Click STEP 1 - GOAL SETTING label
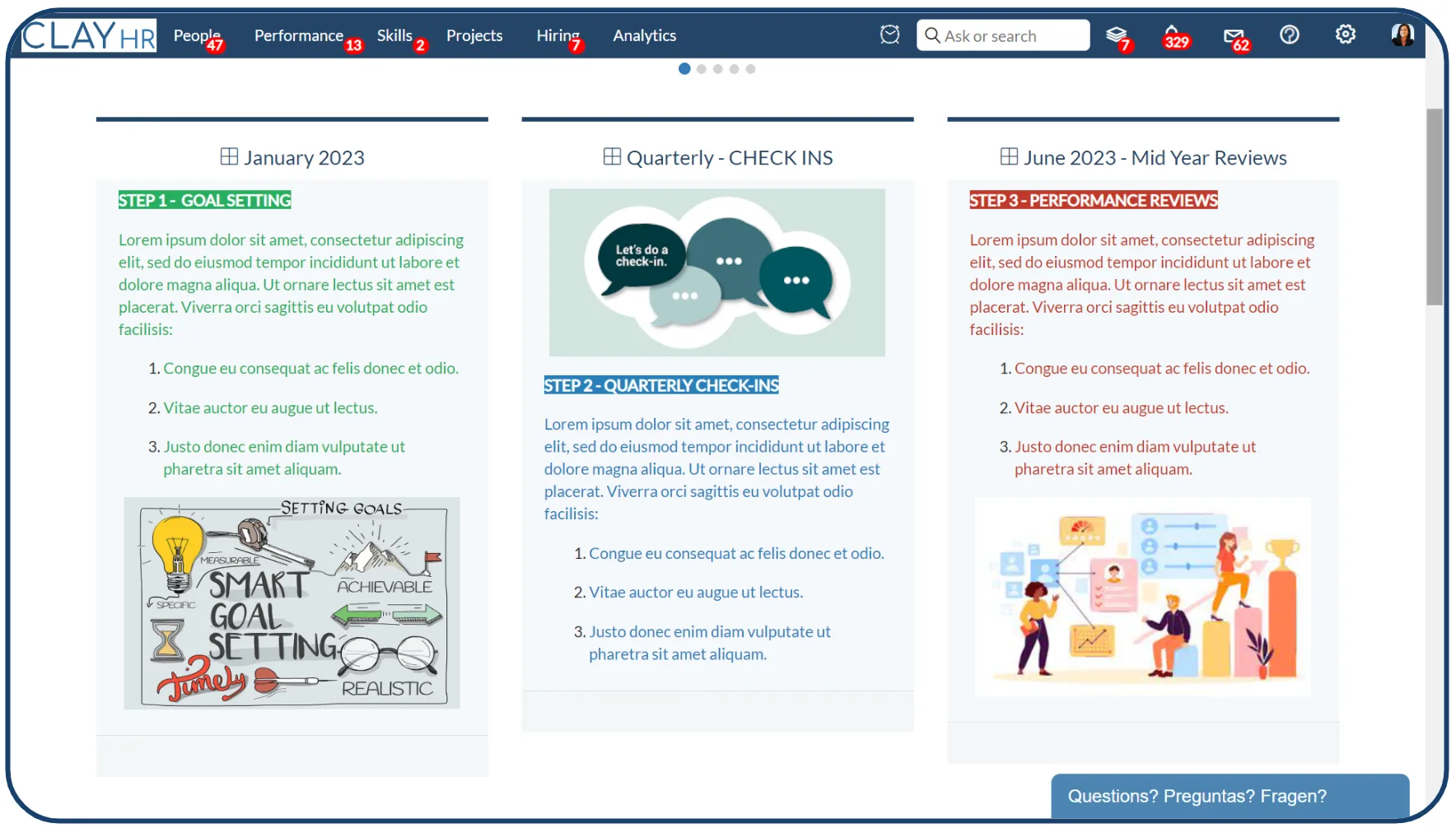1456x828 pixels. click(204, 200)
